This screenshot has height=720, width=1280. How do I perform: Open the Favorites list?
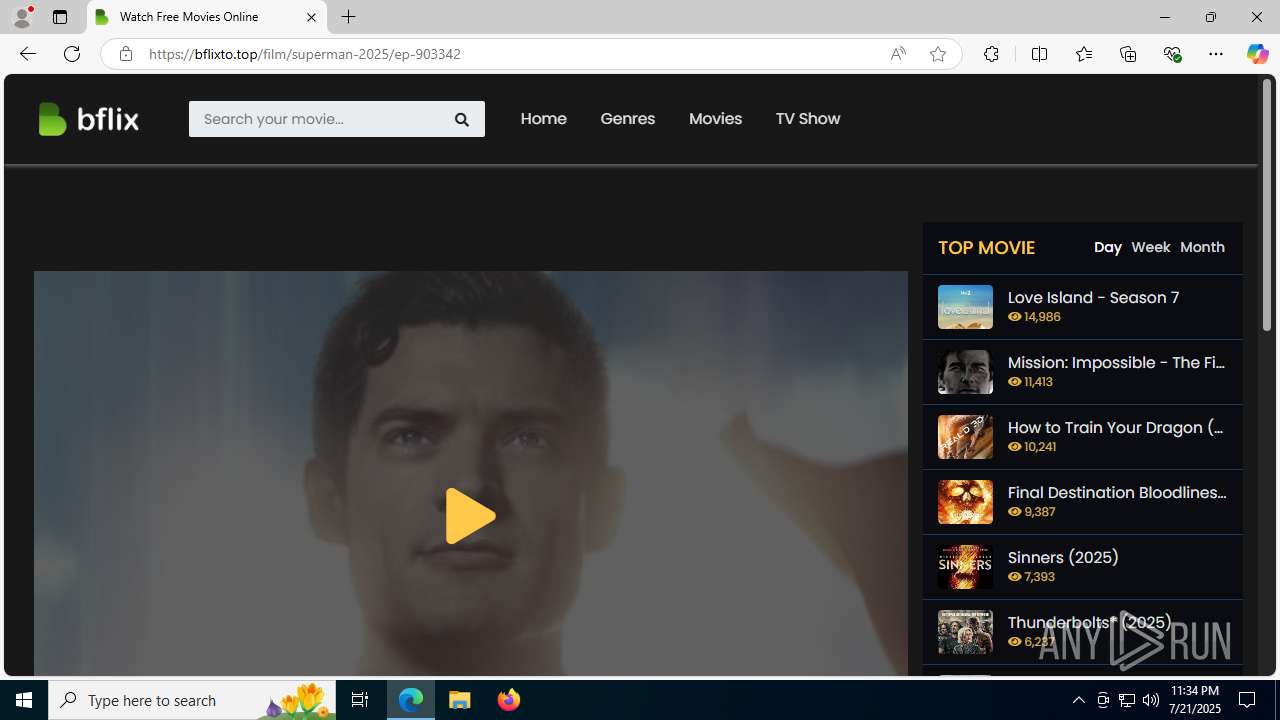[1083, 54]
